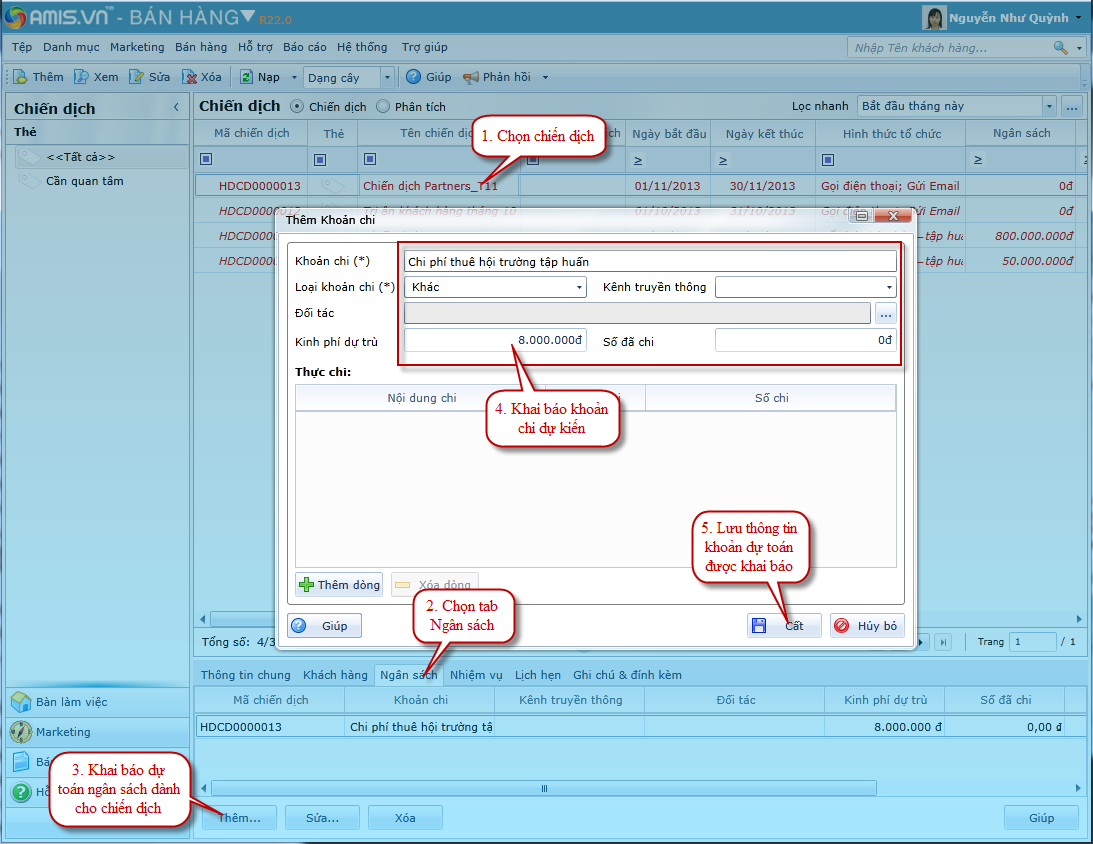Click Cất to save the expense
The width and height of the screenshot is (1093, 844).
coord(783,626)
